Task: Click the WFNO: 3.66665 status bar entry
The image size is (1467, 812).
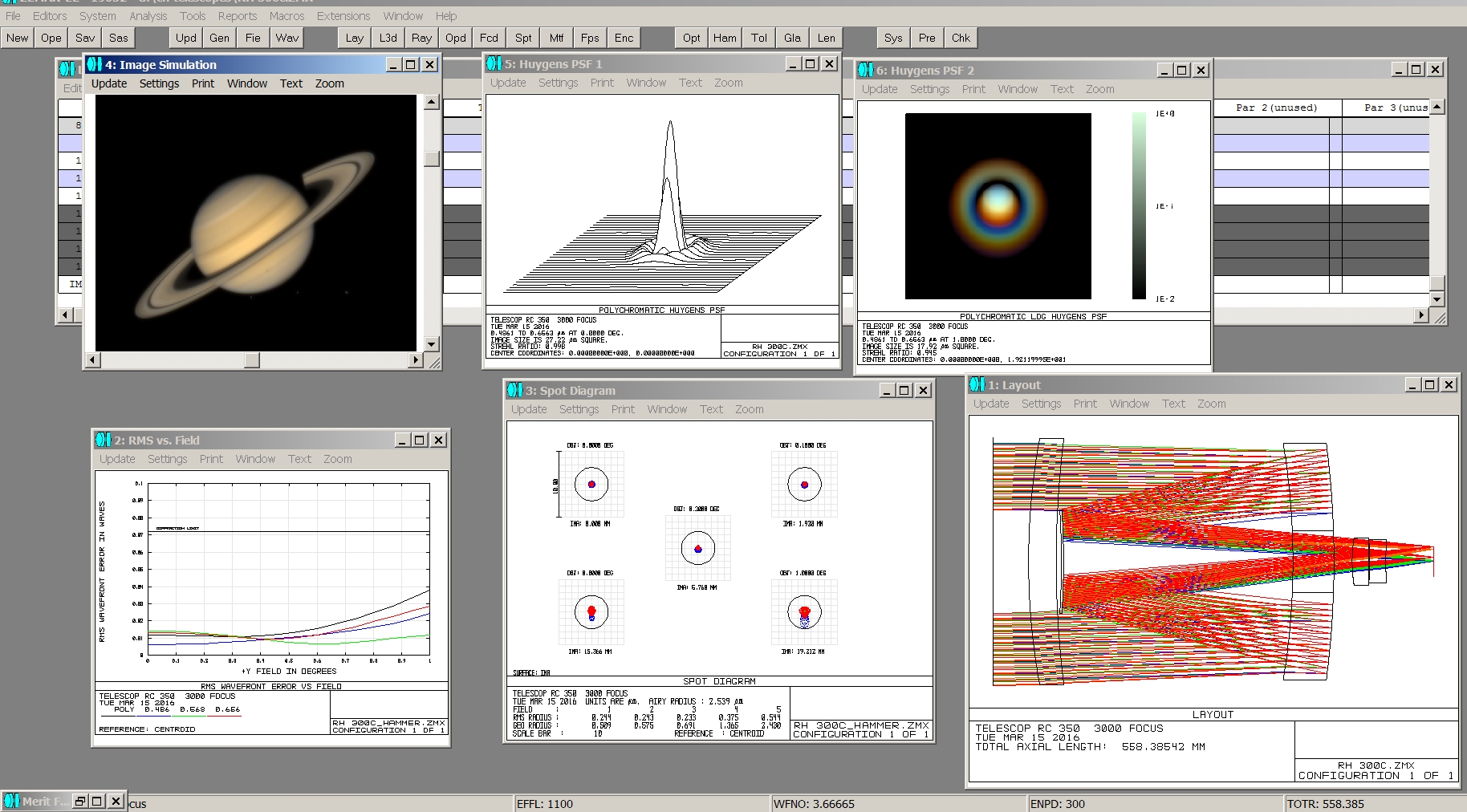Action: (898, 803)
